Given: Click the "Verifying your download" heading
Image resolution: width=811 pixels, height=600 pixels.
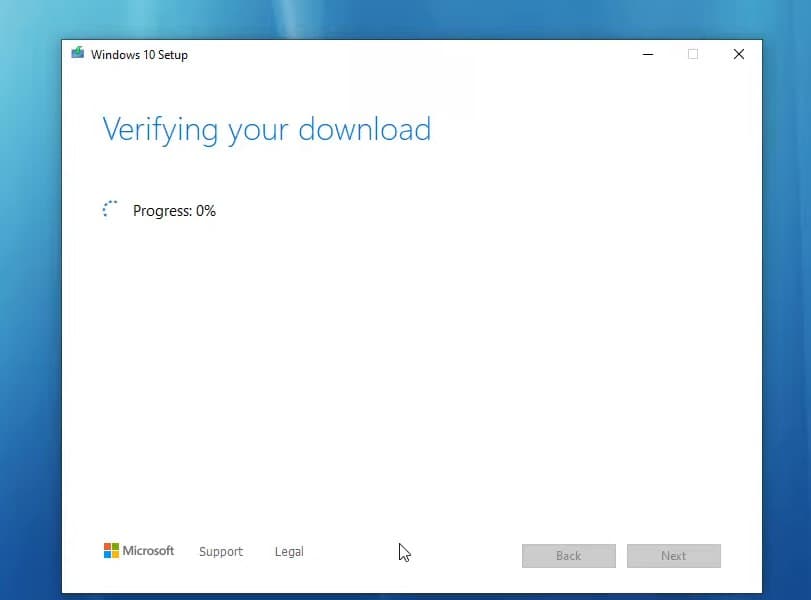Looking at the screenshot, I should tap(266, 130).
